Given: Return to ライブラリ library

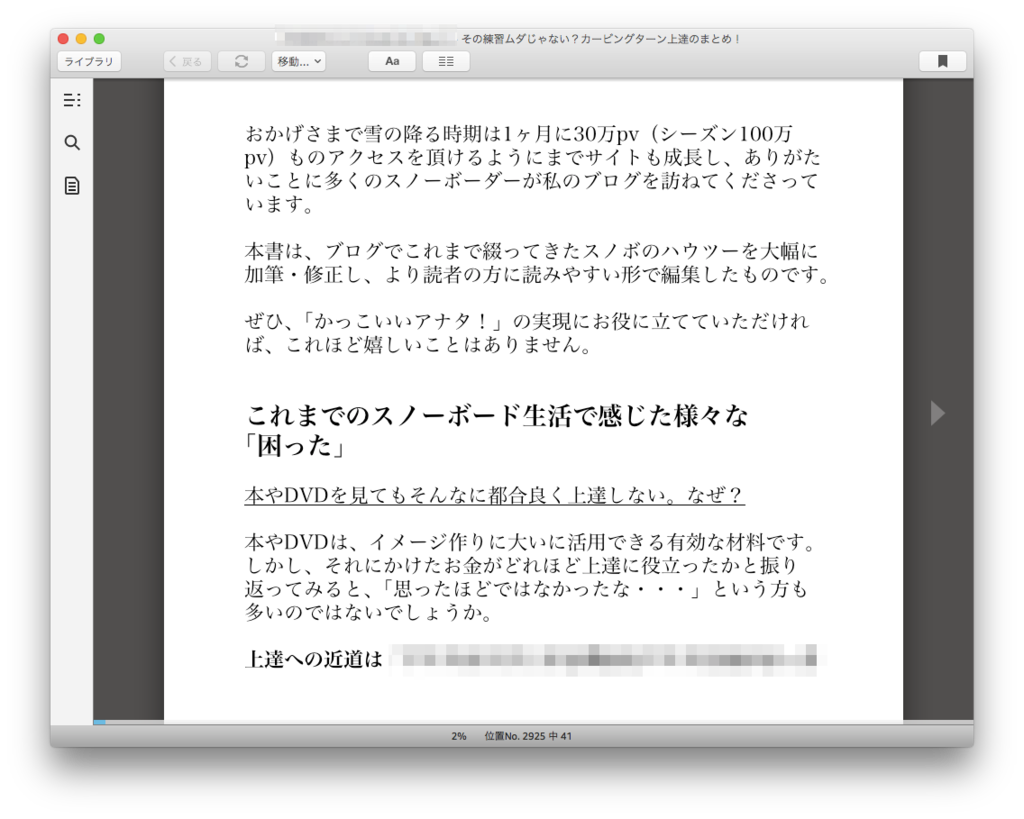Looking at the screenshot, I should tap(89, 61).
